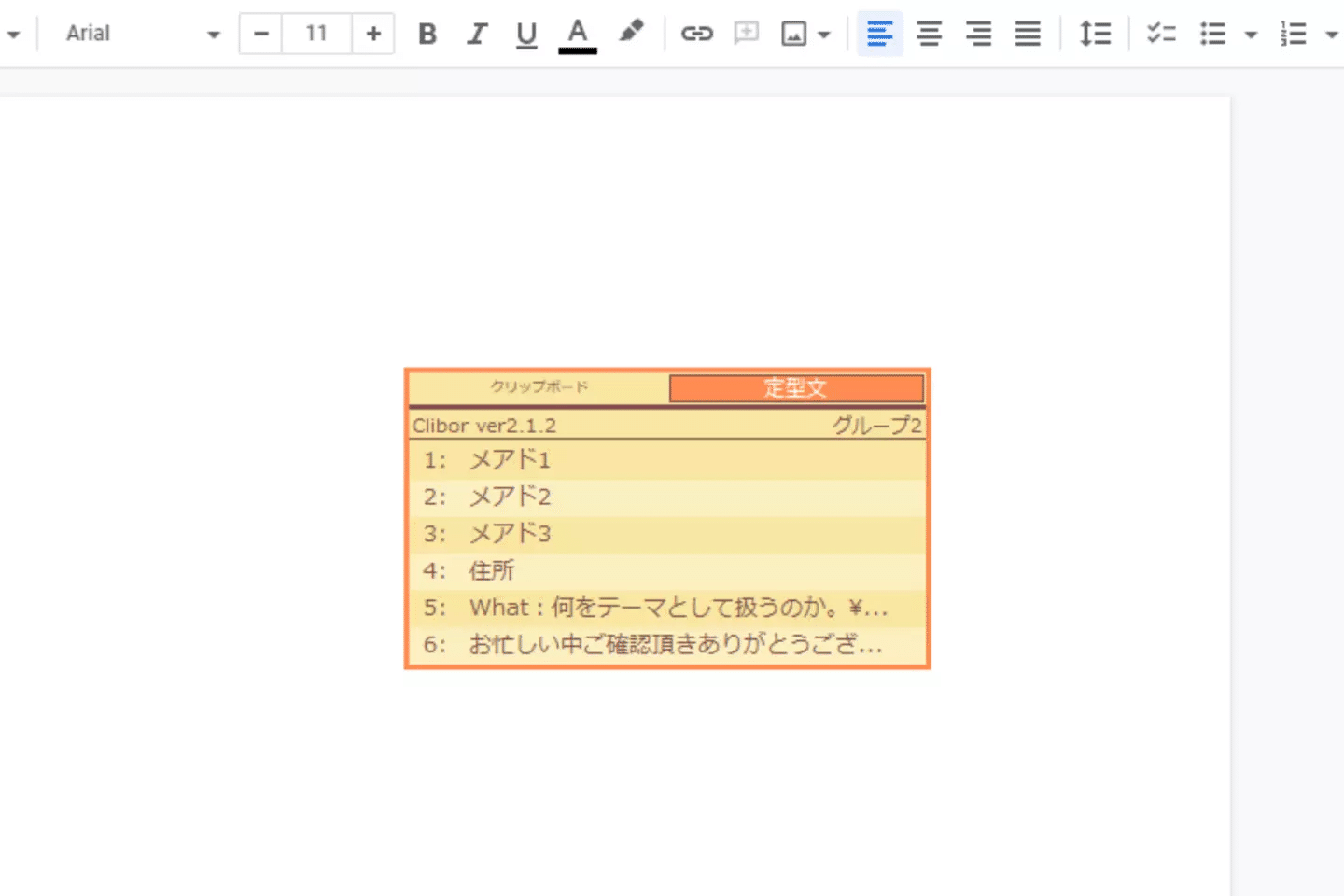Image resolution: width=1344 pixels, height=896 pixels.
Task: Select right text alignment
Action: click(x=978, y=35)
